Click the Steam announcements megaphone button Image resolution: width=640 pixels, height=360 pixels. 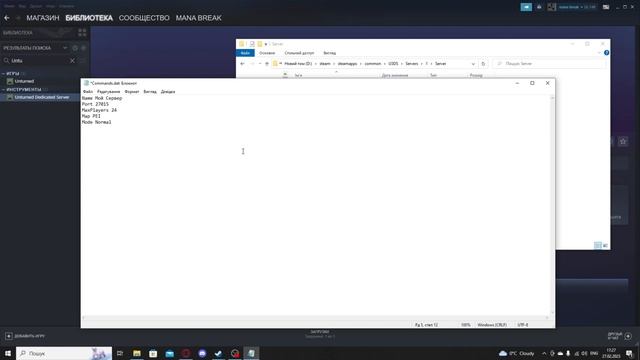tap(526, 7)
